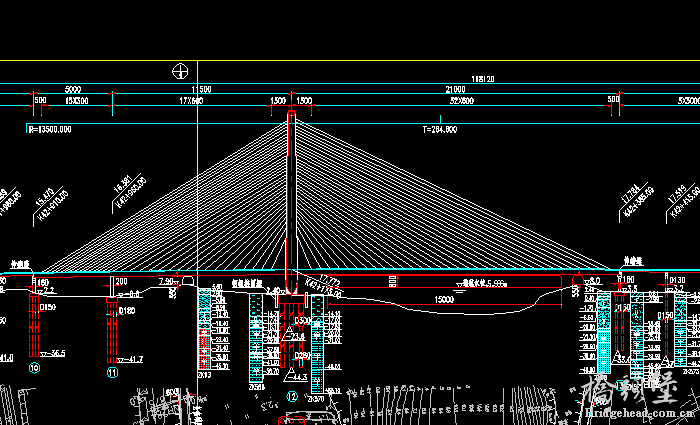Image resolution: width=700 pixels, height=425 pixels.
Task: Select the 'T=284.800' tangent label
Action: (440, 130)
